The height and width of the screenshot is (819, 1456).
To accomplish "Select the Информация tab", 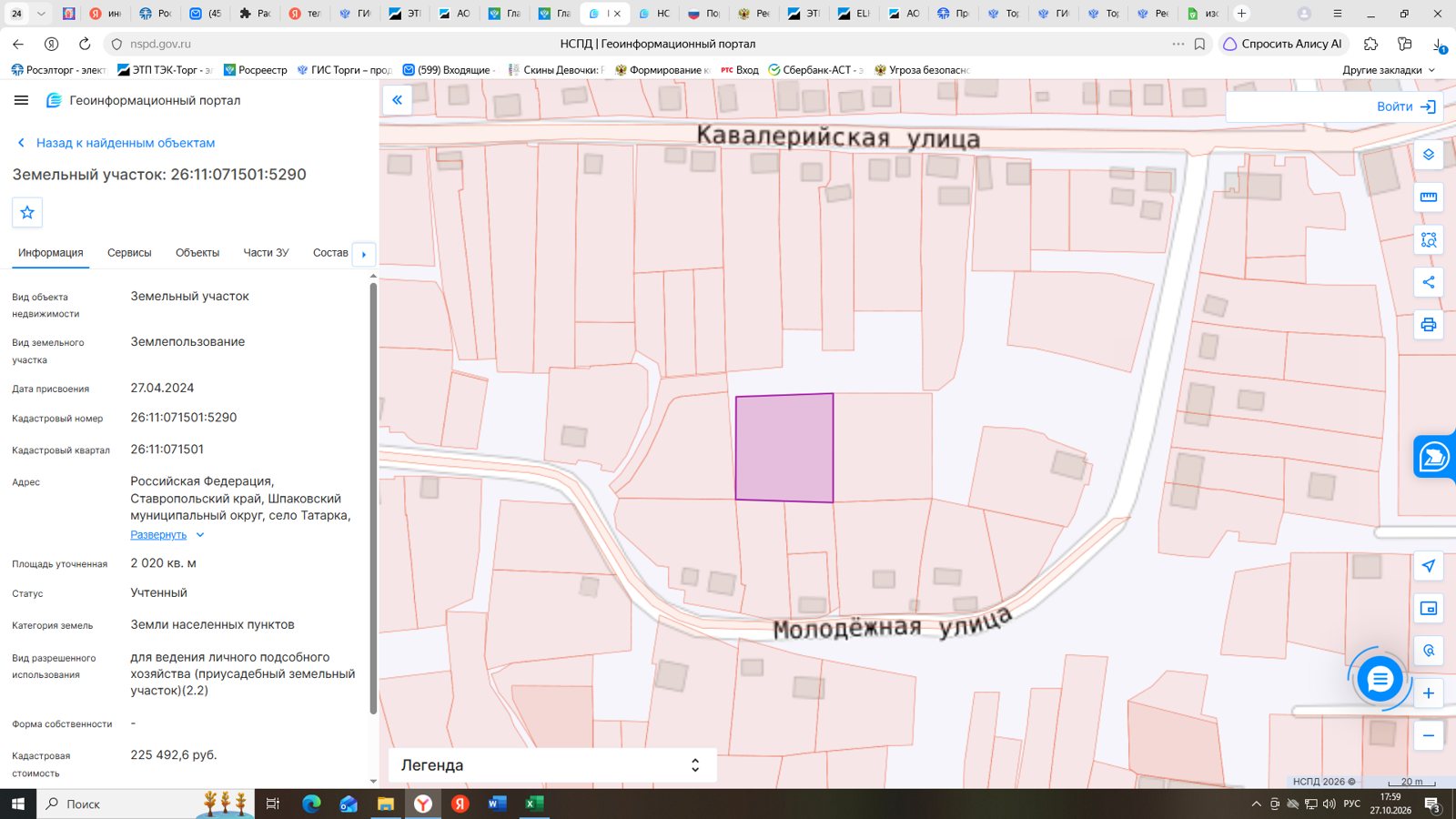I will tap(51, 253).
